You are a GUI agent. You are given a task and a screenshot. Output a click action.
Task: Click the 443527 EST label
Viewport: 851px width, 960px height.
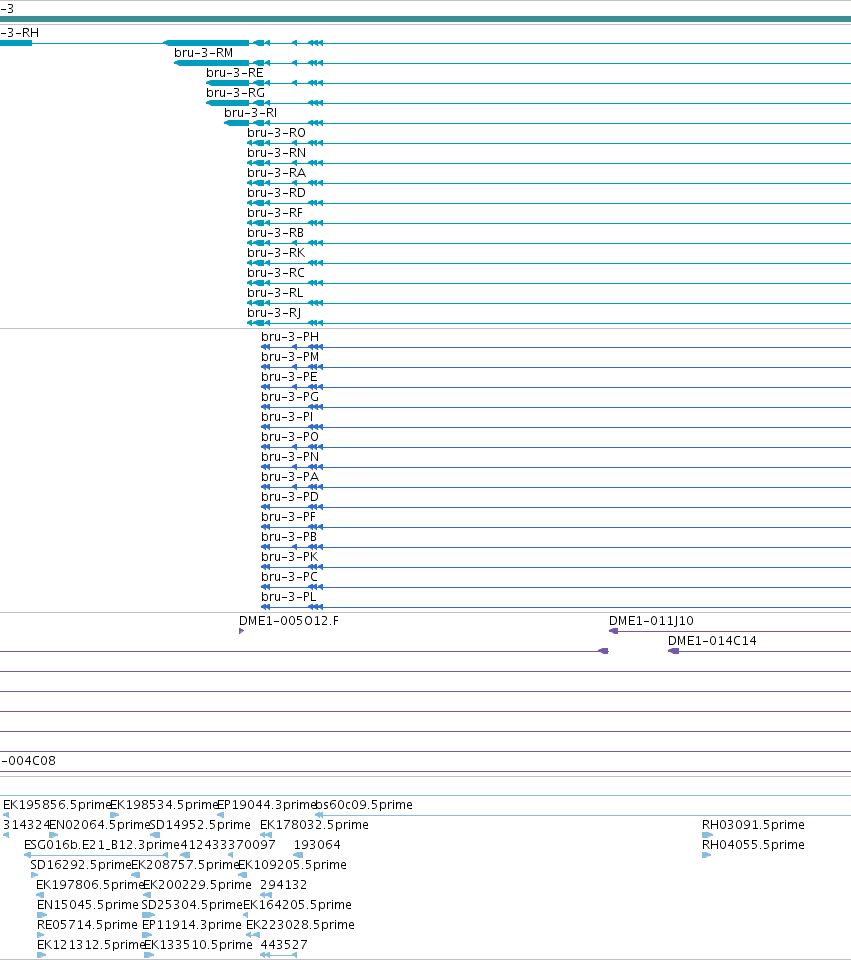(283, 945)
